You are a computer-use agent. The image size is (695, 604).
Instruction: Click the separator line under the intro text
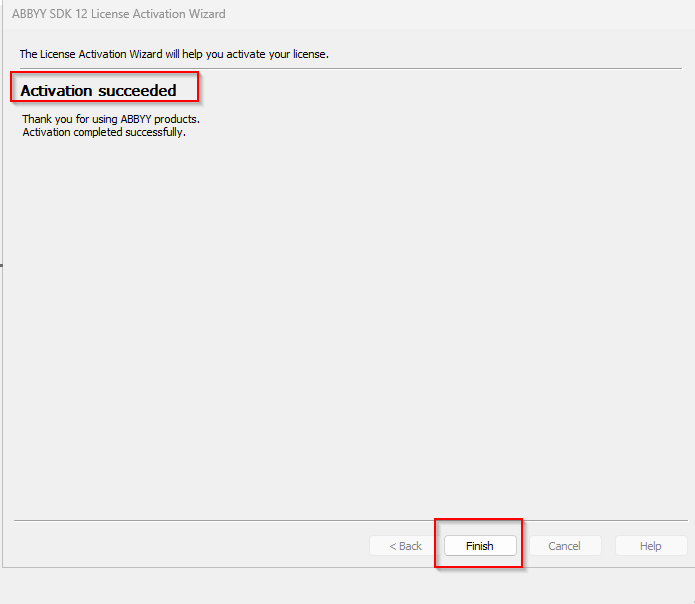point(350,68)
